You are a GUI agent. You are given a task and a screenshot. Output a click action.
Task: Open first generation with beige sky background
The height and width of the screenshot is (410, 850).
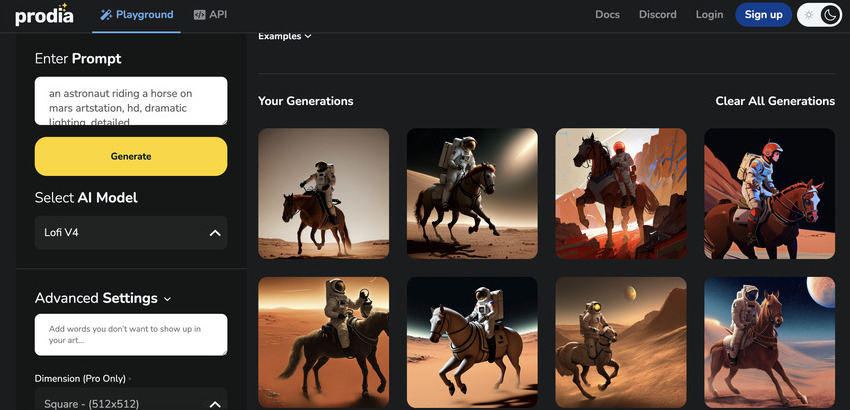324,194
